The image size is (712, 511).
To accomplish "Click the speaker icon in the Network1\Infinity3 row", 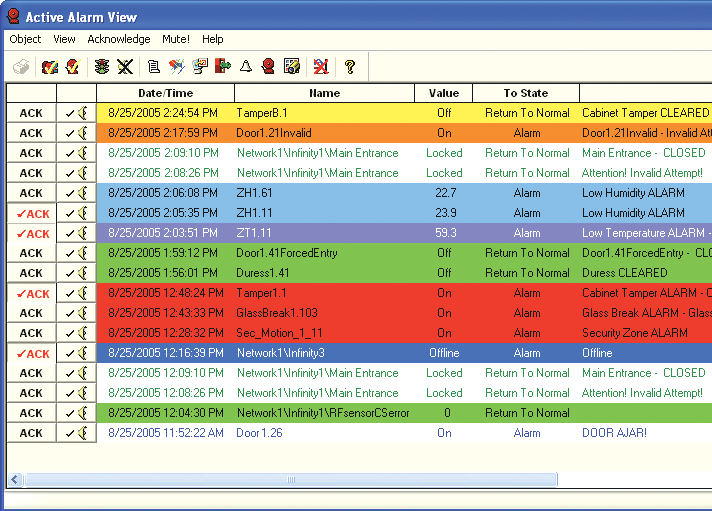I will pos(83,352).
